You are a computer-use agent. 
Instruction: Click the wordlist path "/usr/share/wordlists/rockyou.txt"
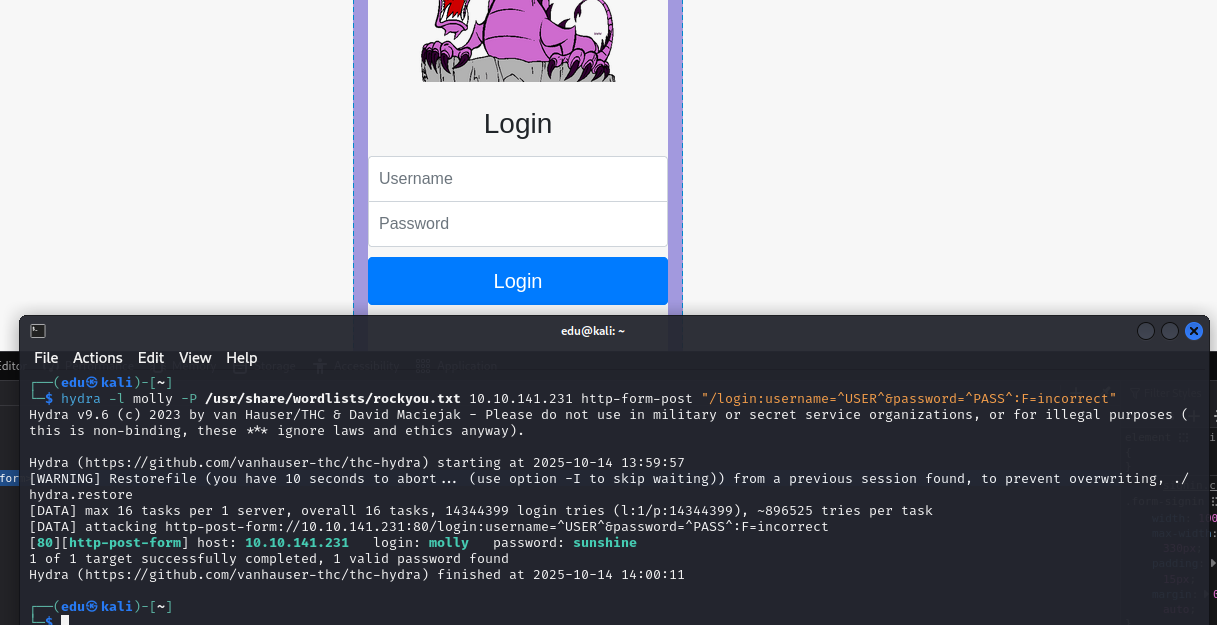pos(333,399)
